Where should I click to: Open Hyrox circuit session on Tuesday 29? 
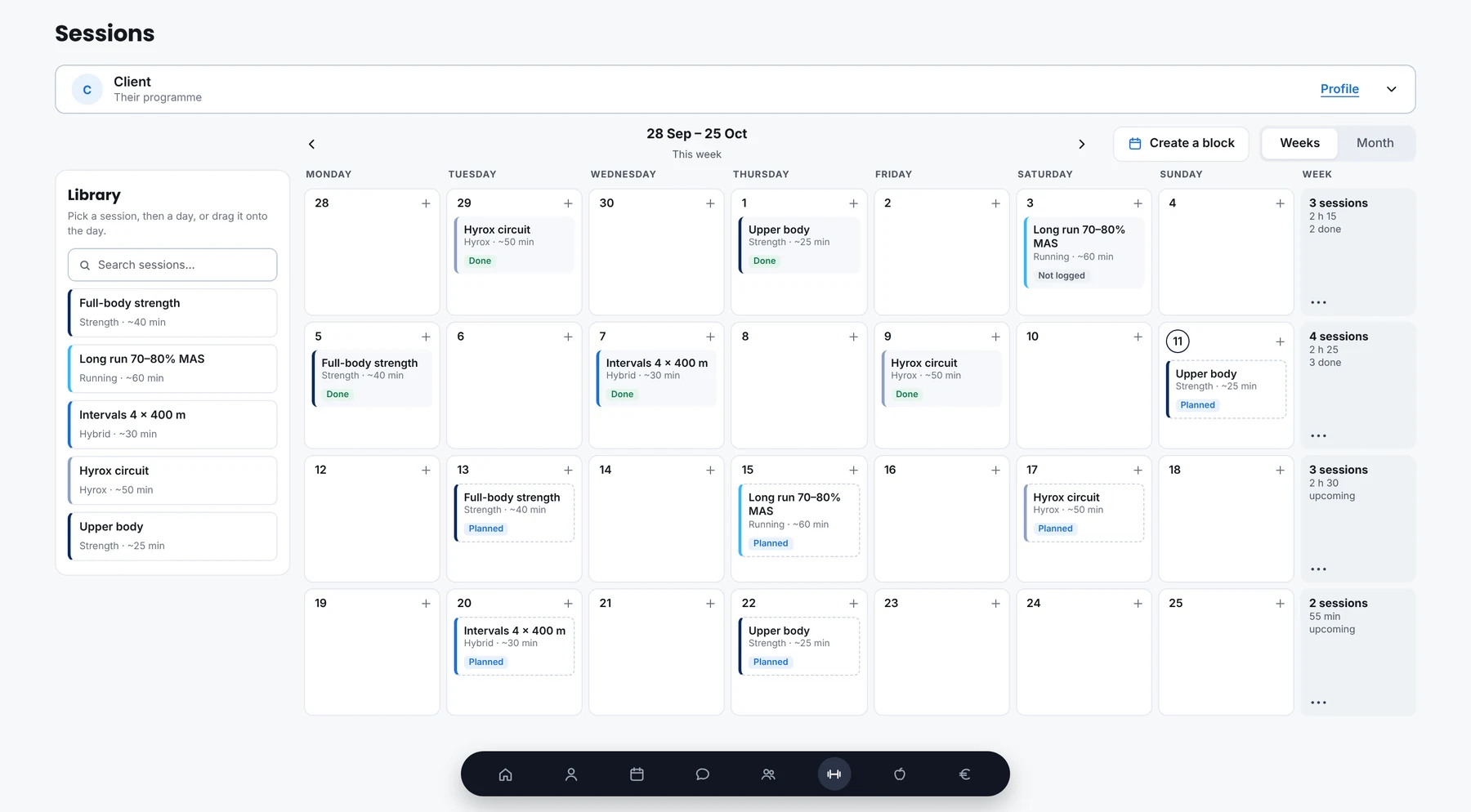(514, 245)
